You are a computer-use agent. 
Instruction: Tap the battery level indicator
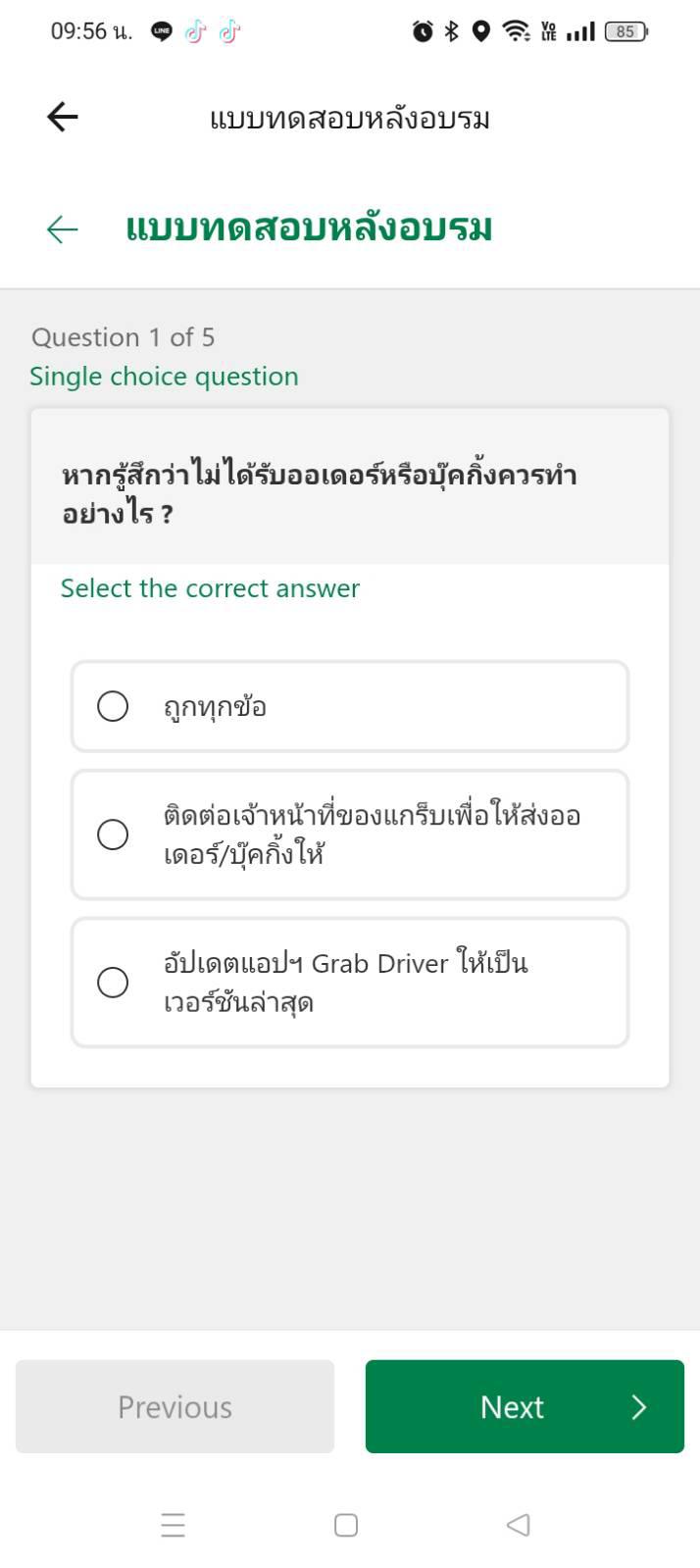626,31
